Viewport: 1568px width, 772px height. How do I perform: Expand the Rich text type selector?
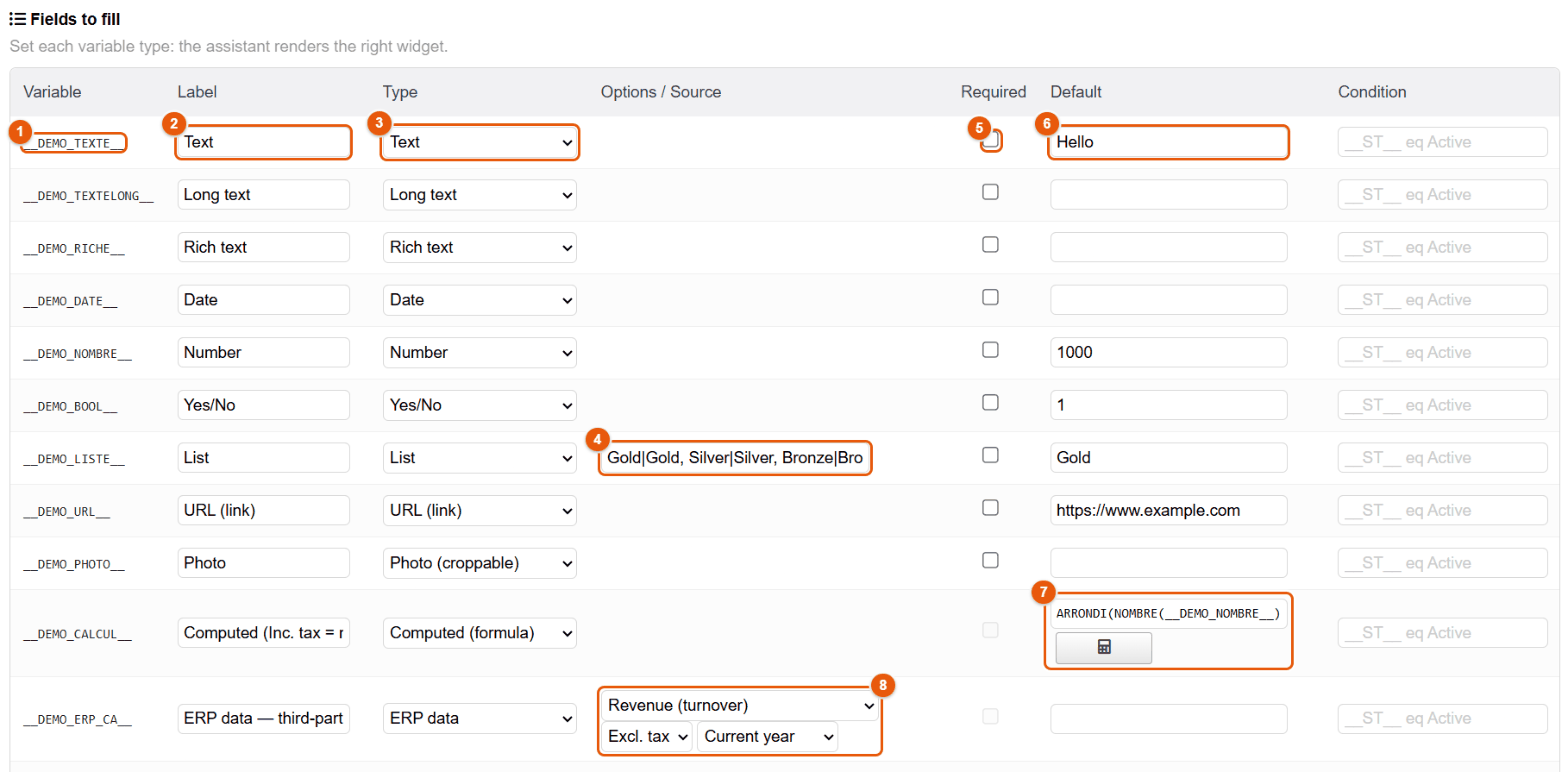click(480, 247)
